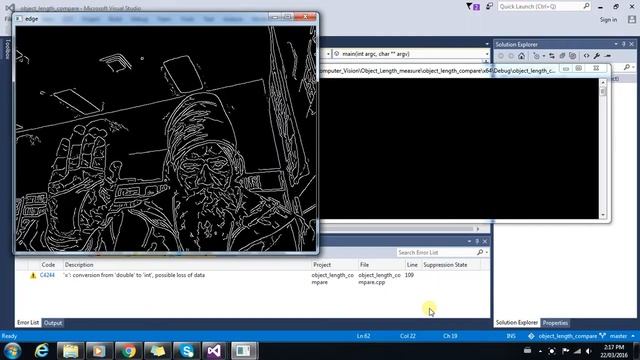
Task: Click the Search Error List magnifier icon
Action: click(x=480, y=253)
